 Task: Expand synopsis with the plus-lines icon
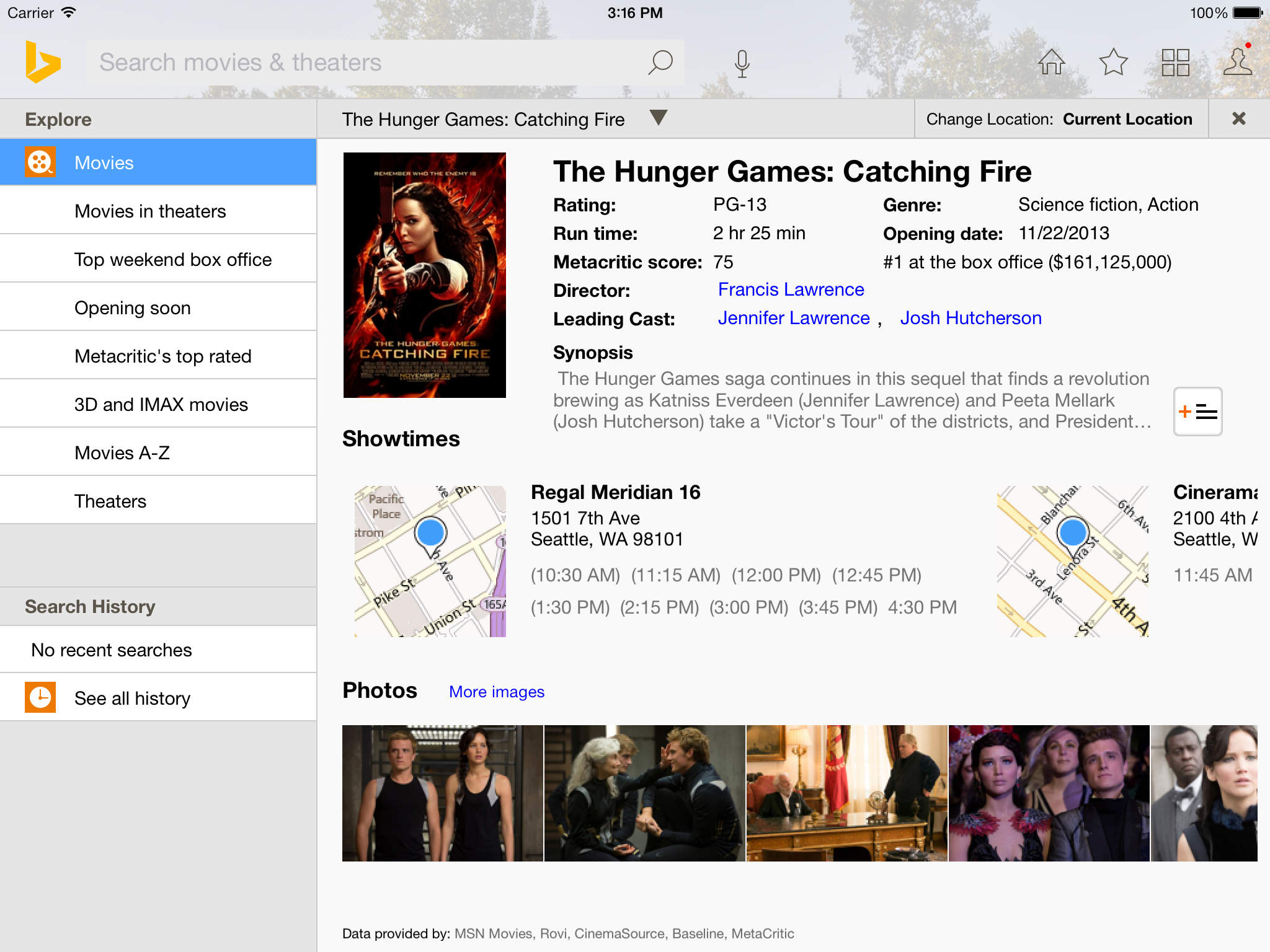[x=1197, y=412]
